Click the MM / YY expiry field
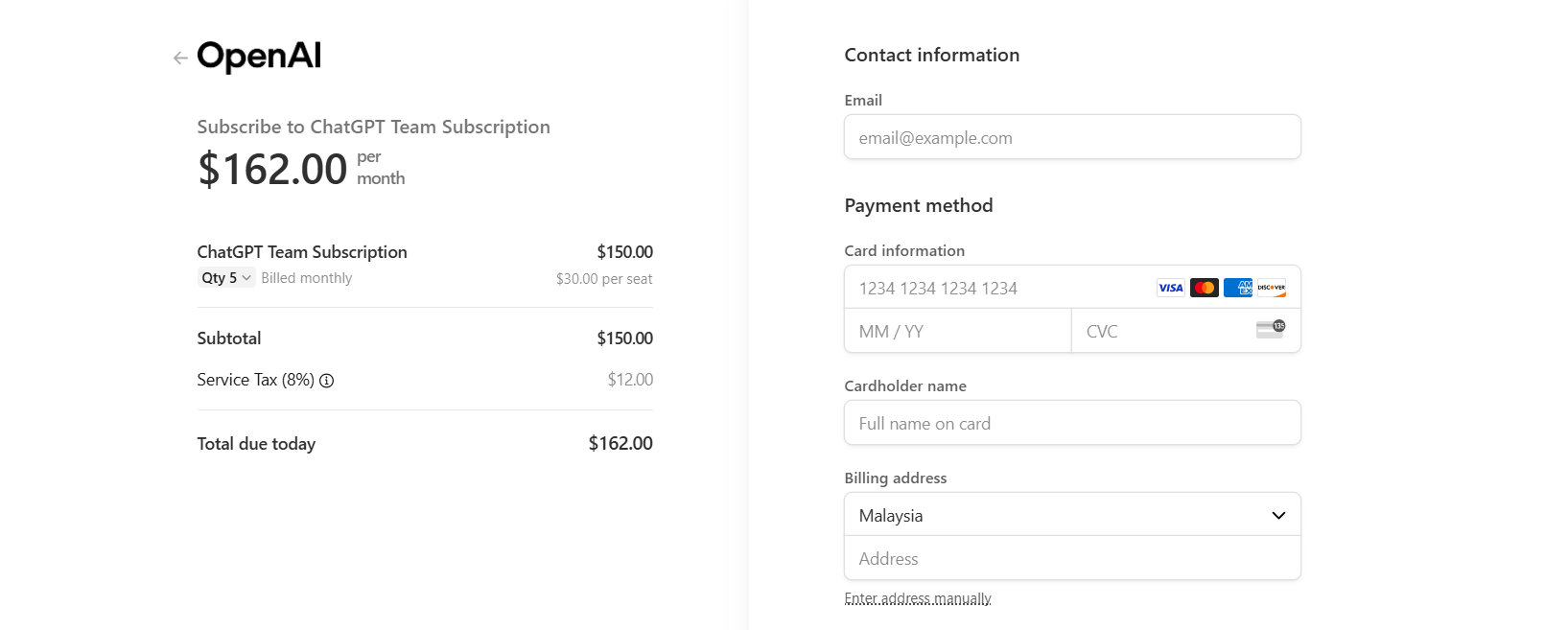The width and height of the screenshot is (1568, 630). click(x=958, y=331)
